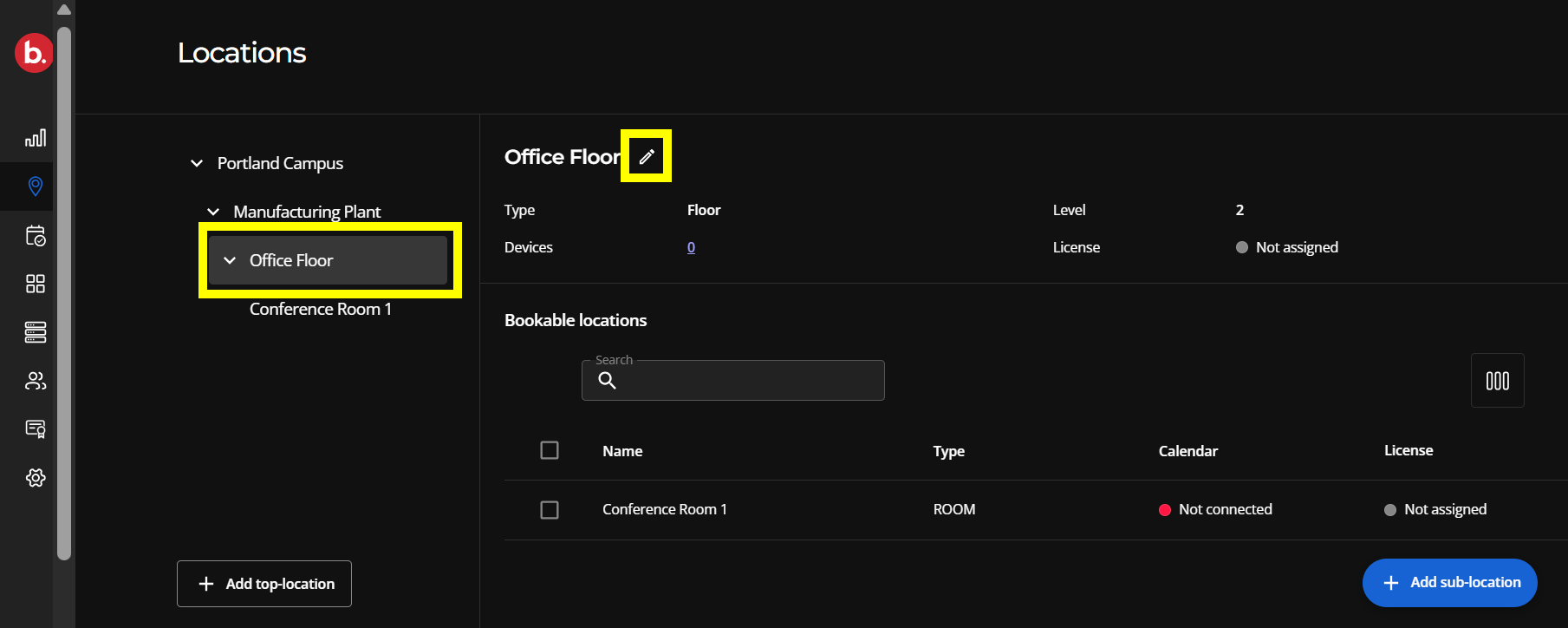Click into the Search input field
The image size is (1568, 628).
click(x=733, y=380)
